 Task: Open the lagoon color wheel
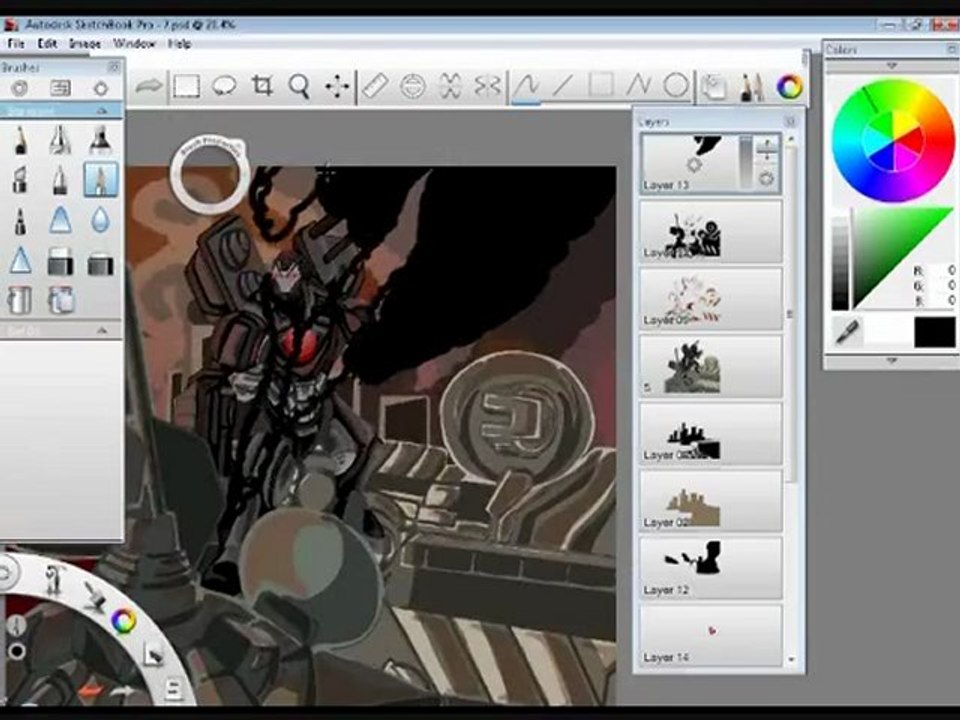pyautogui.click(x=122, y=621)
